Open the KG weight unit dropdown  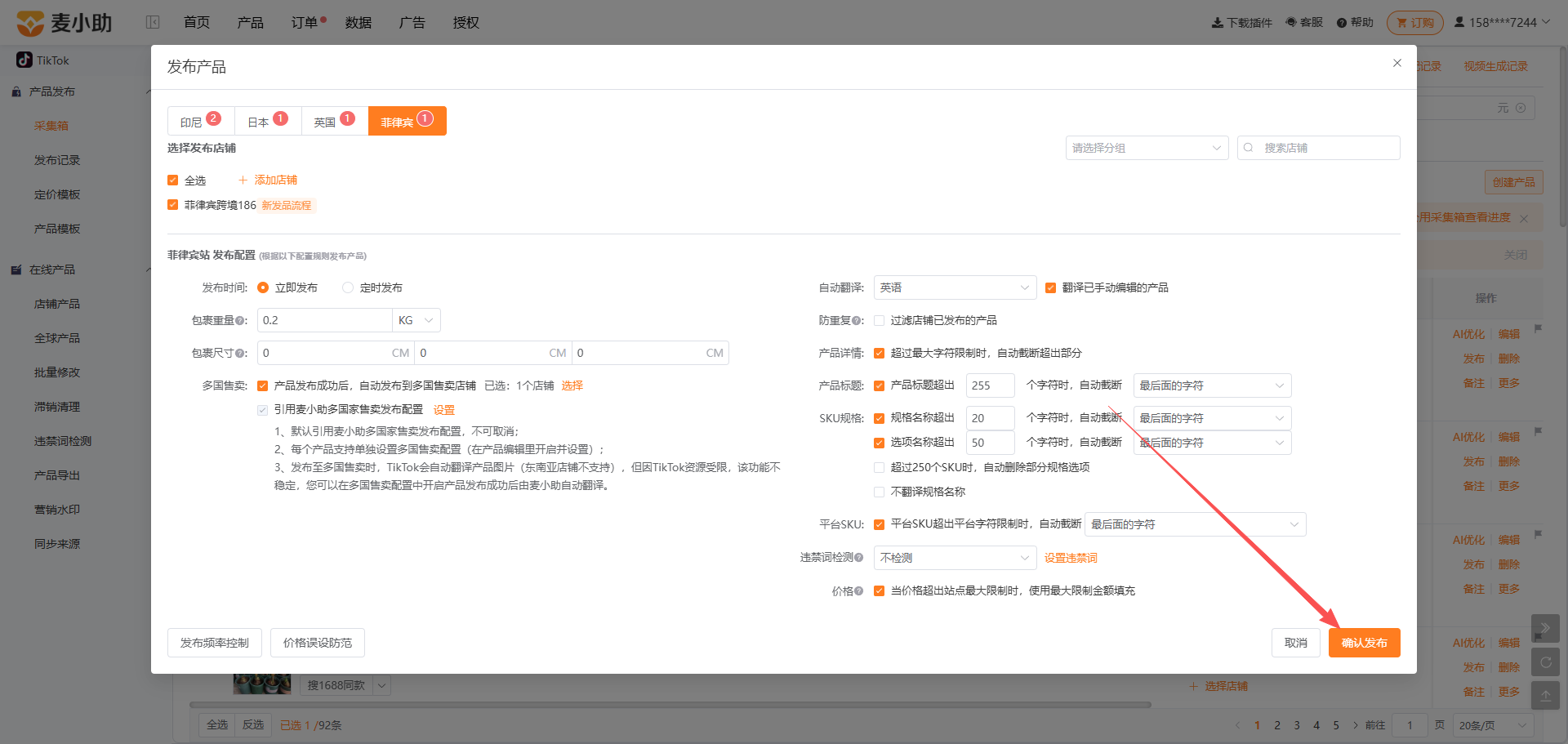[416, 320]
